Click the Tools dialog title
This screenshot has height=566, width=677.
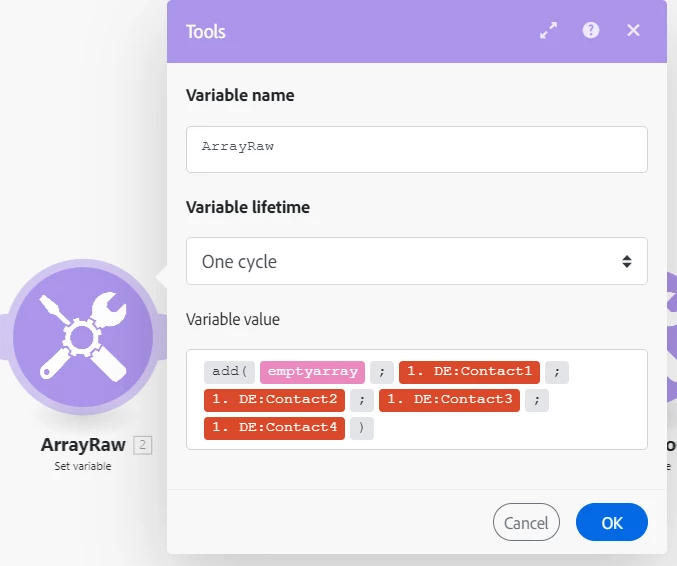206,32
